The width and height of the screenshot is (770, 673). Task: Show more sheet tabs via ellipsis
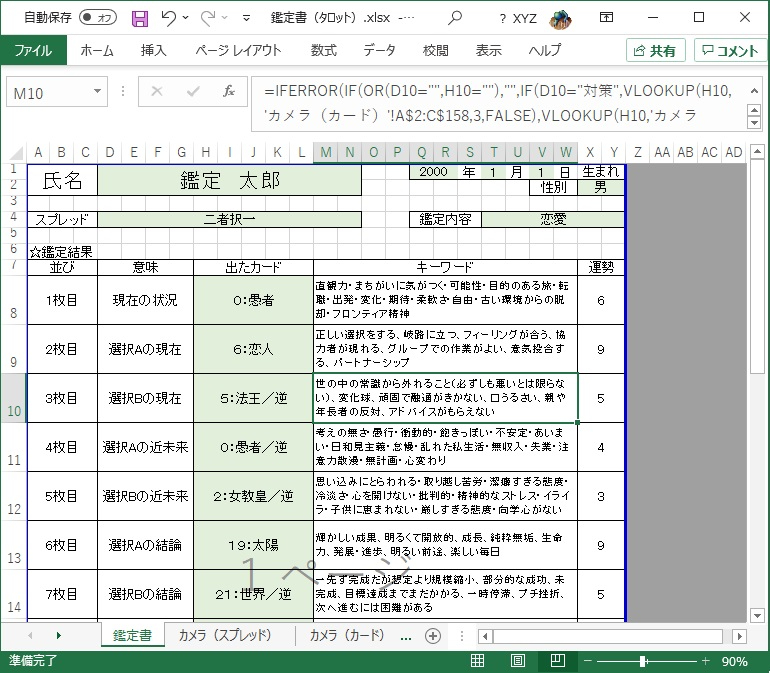pos(406,638)
